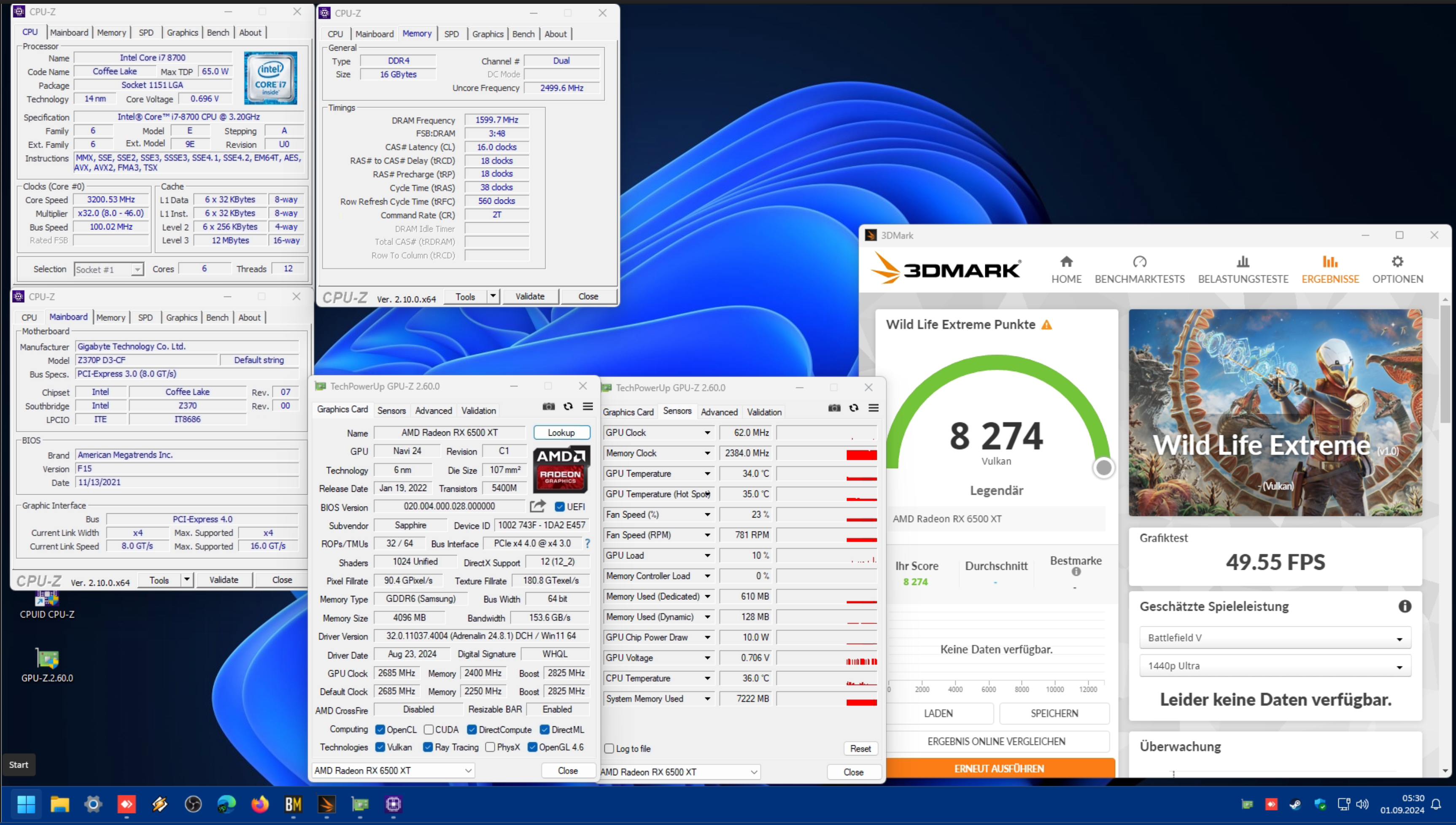Open the Socket #1 selection dropdown
This screenshot has height=825, width=1456.
(109, 269)
